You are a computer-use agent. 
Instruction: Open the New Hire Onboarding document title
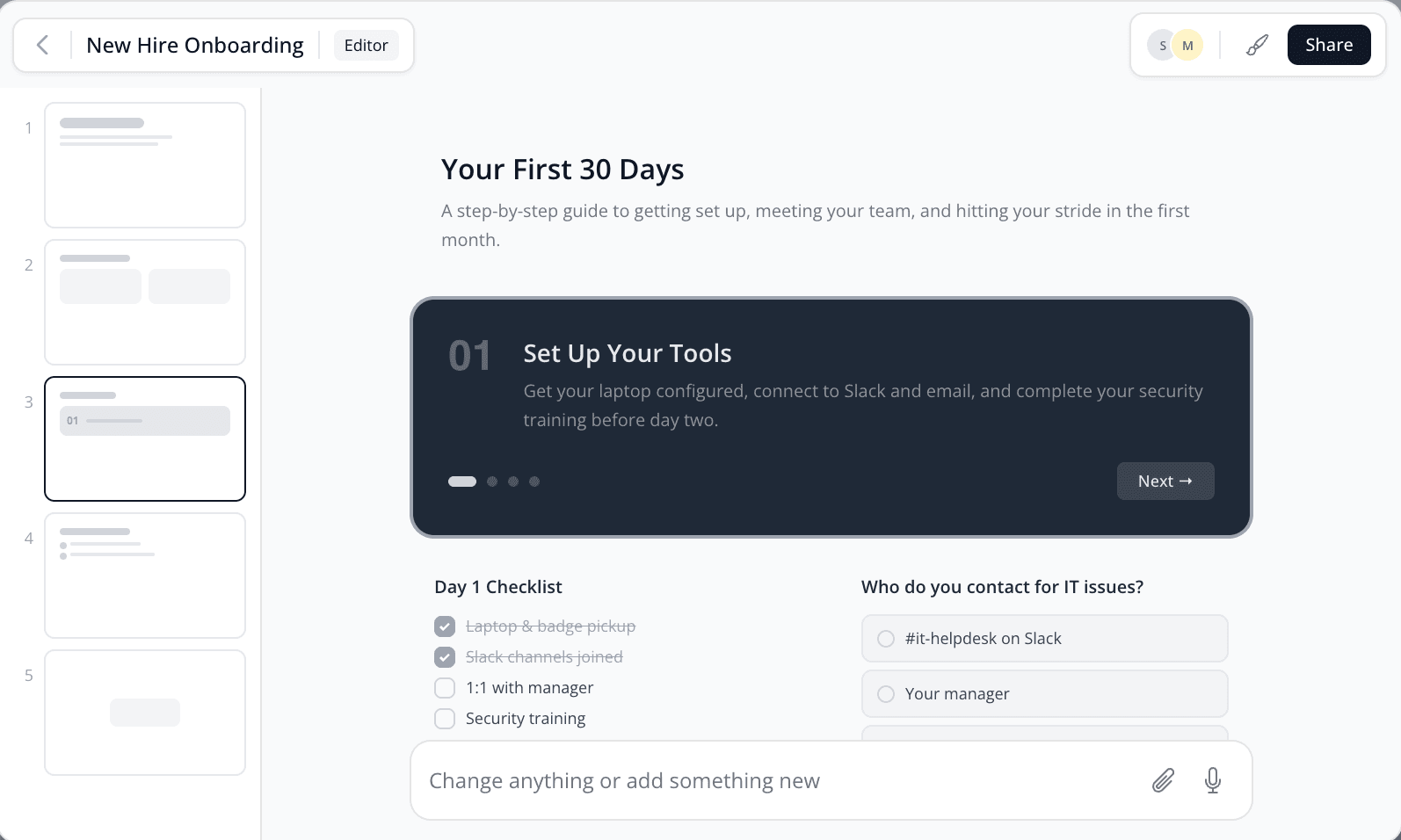pyautogui.click(x=194, y=44)
